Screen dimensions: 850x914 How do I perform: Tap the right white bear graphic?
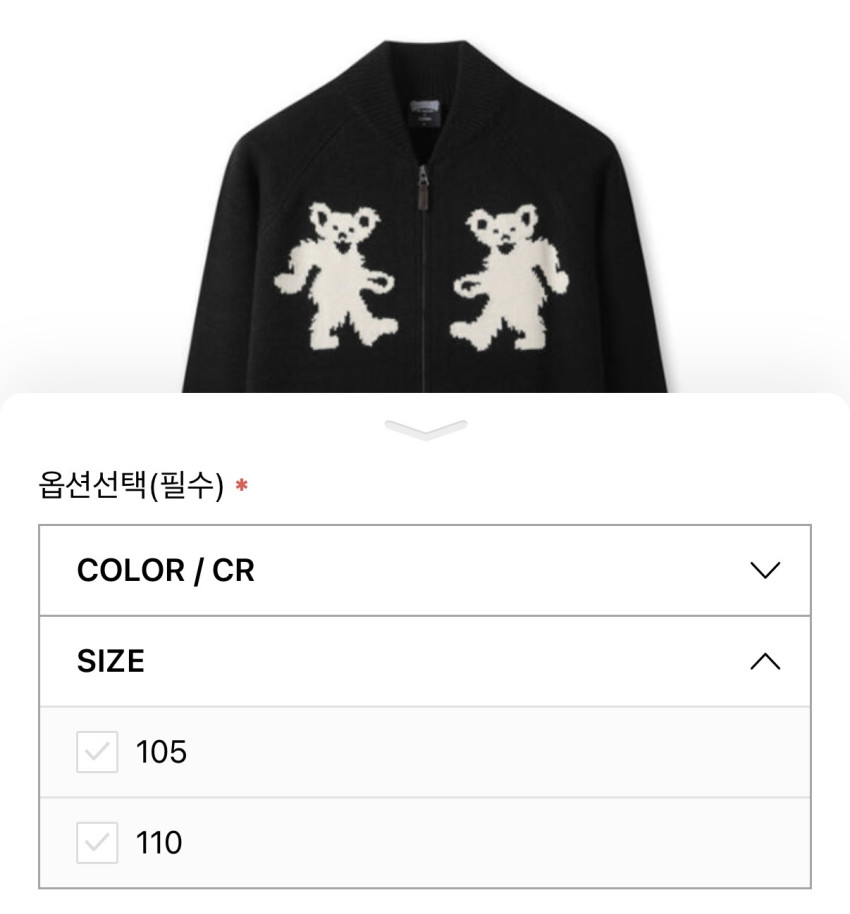(510, 275)
